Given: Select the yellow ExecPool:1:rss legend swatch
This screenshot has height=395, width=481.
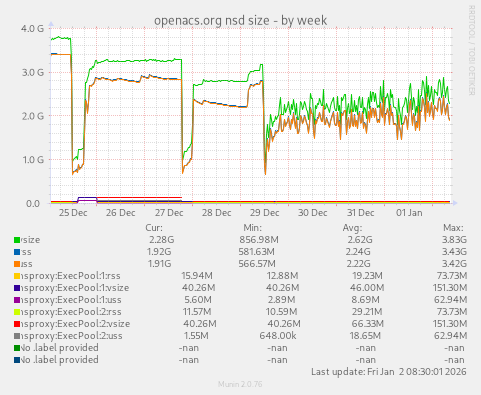Looking at the screenshot, I should click(17, 276).
